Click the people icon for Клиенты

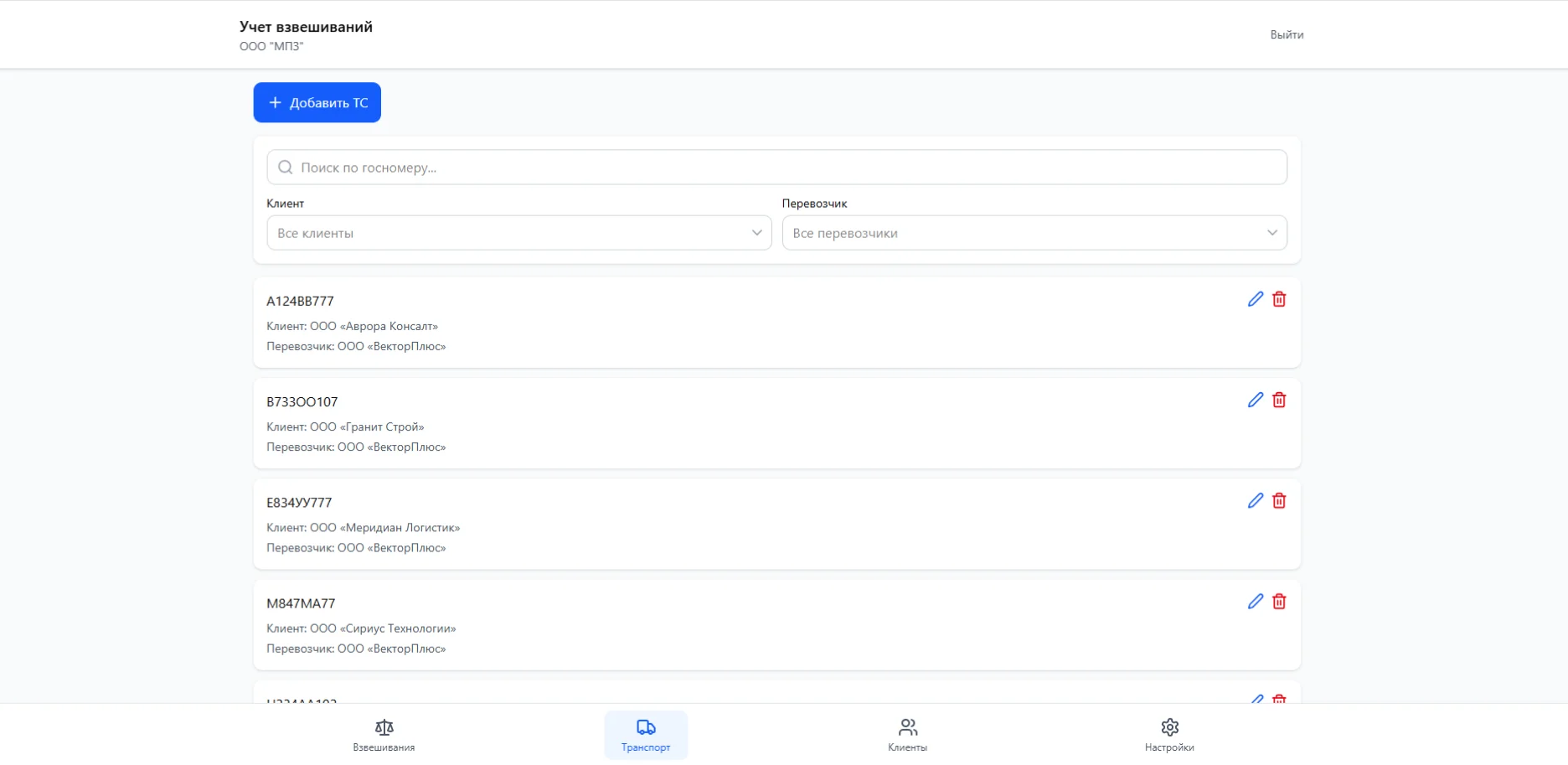908,727
